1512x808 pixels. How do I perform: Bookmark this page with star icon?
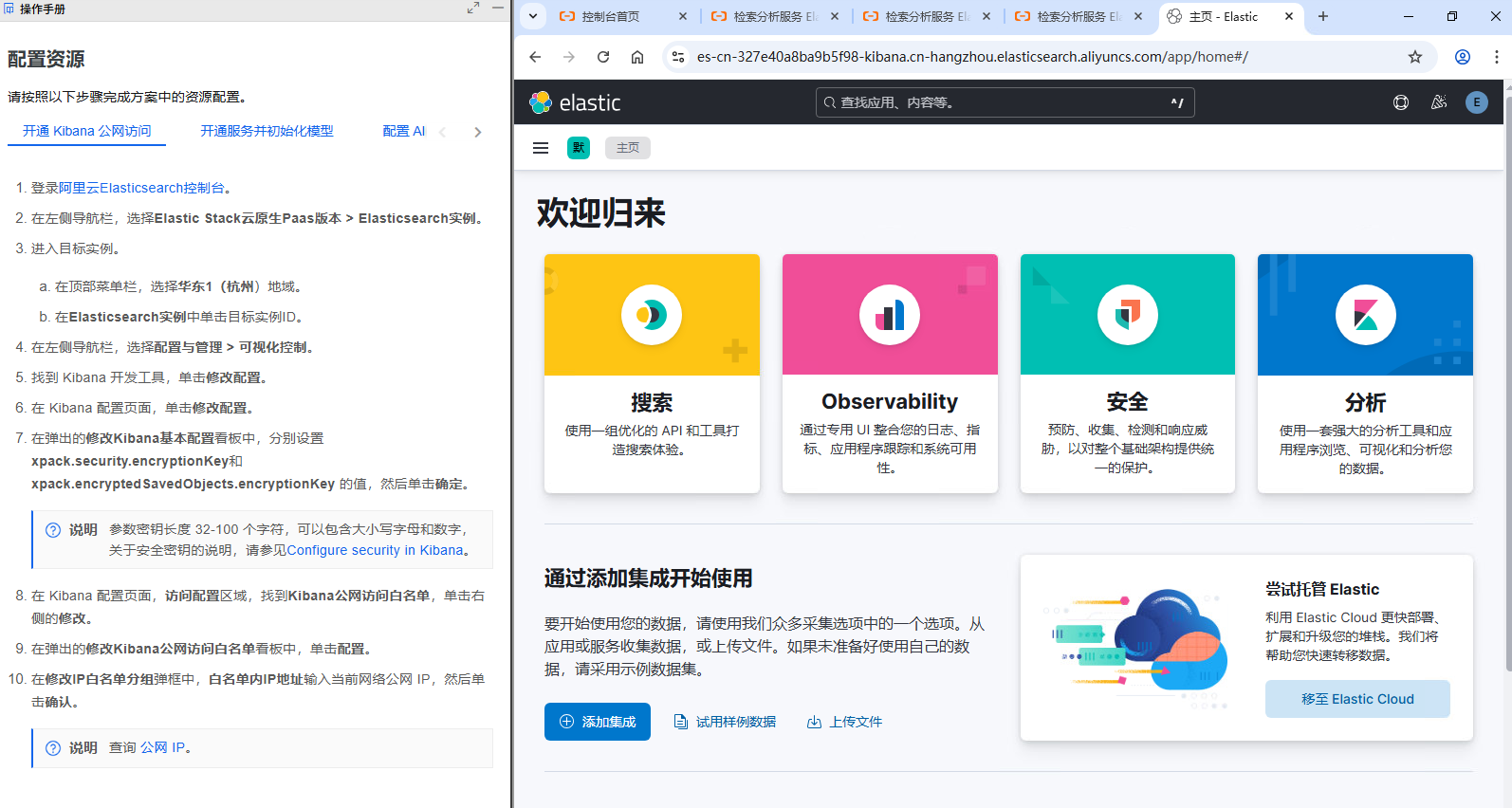click(x=1415, y=57)
